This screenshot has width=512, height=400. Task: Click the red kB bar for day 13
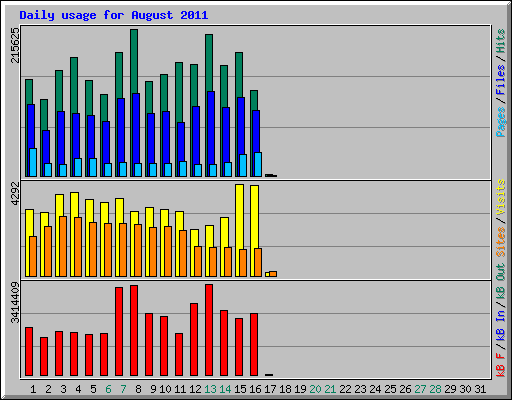209,330
